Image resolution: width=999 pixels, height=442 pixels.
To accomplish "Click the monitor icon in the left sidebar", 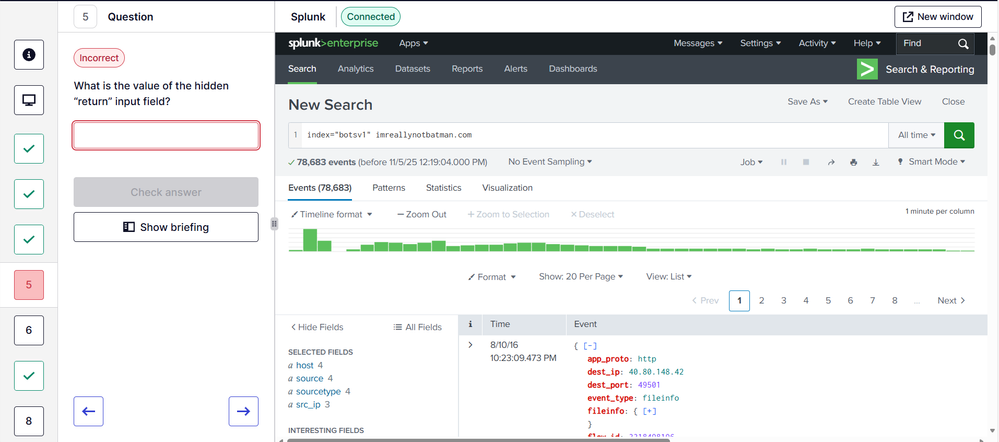I will [29, 100].
